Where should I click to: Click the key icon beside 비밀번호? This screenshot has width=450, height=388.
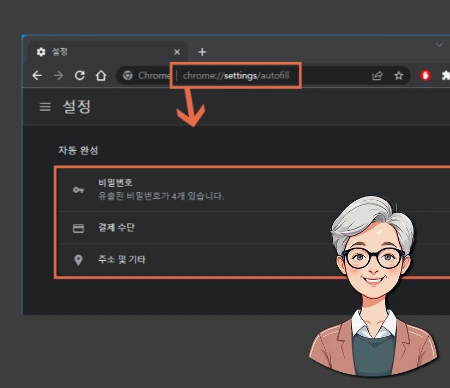(x=78, y=190)
